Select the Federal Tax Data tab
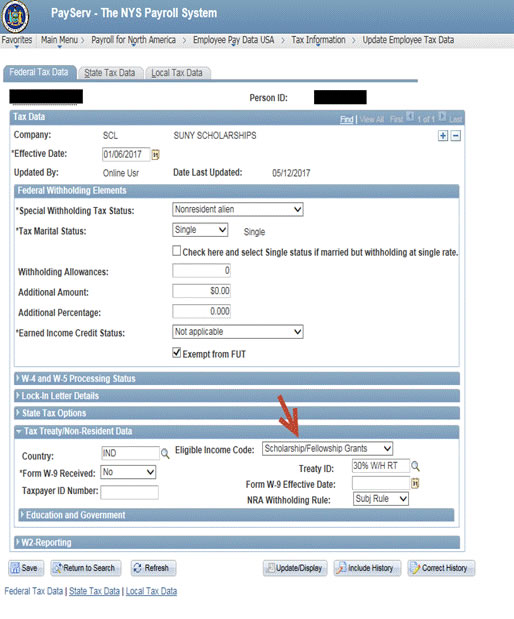 tap(39, 72)
